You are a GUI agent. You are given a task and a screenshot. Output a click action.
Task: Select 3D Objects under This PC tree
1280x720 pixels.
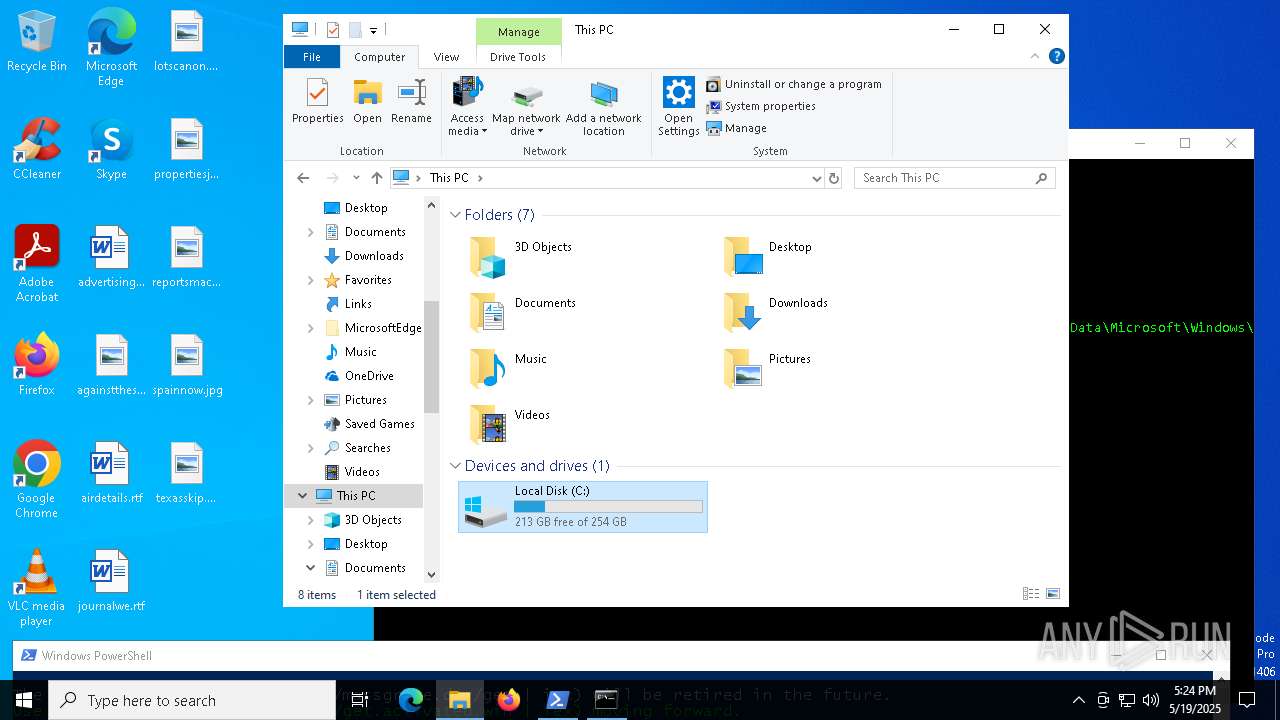click(373, 520)
